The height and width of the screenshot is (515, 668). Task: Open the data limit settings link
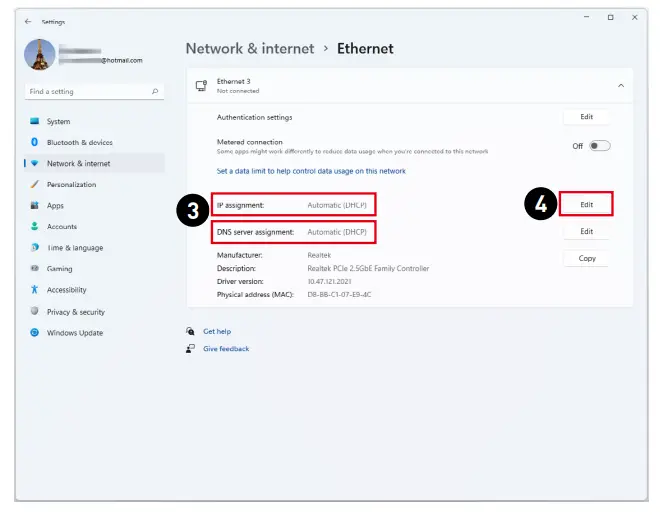click(x=311, y=171)
